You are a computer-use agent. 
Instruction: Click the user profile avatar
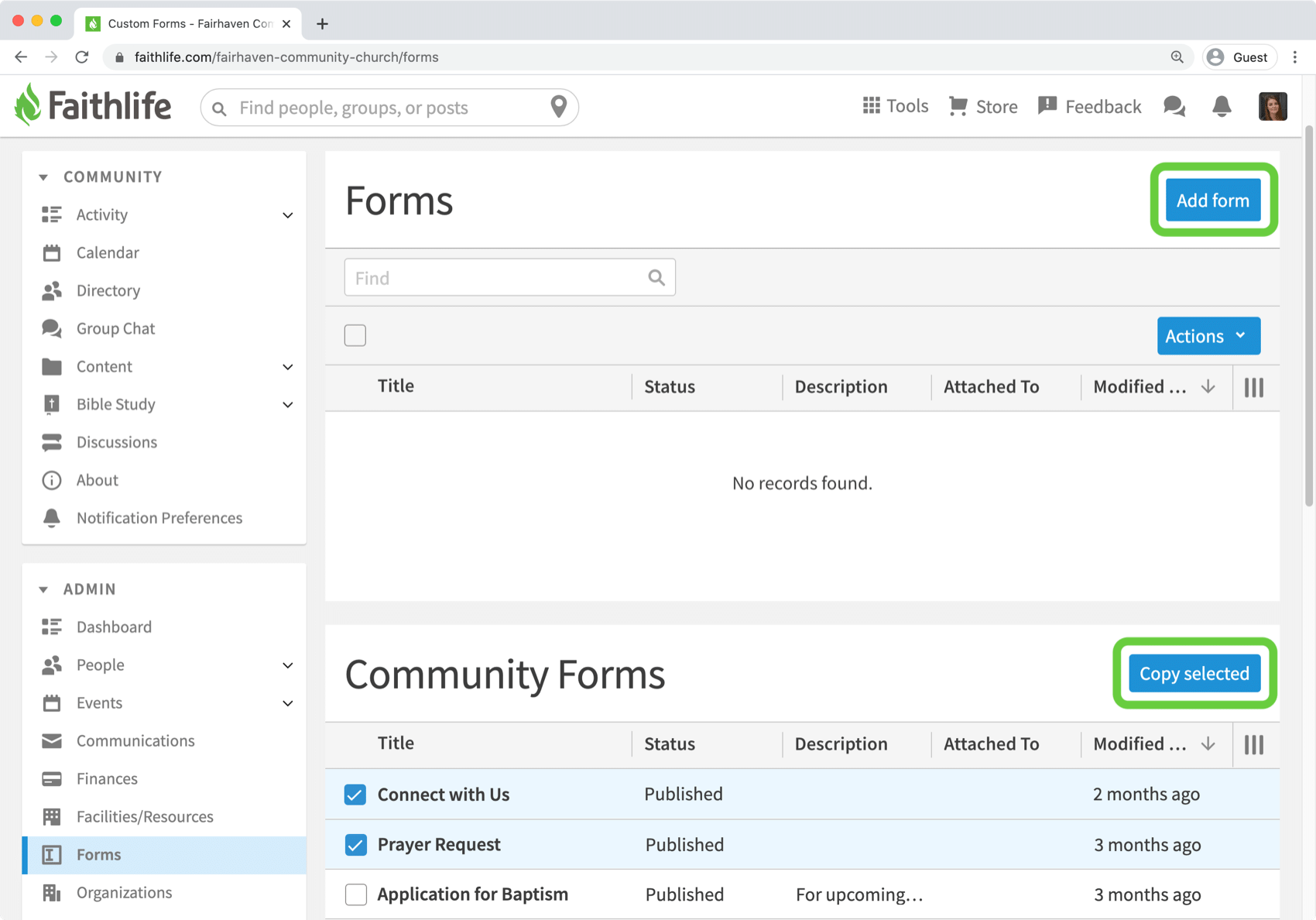point(1273,106)
